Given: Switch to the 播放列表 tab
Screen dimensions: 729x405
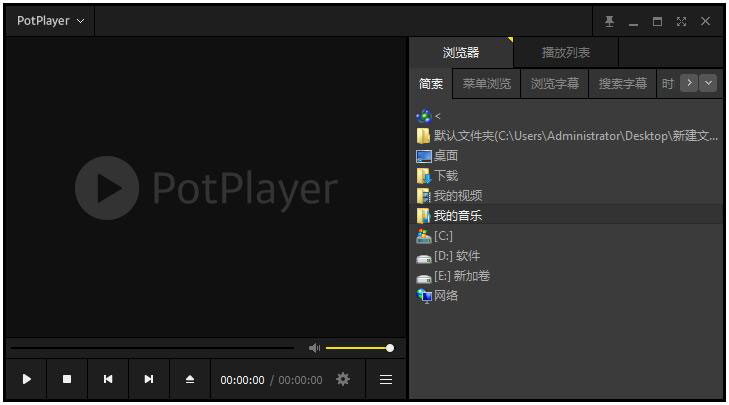Looking at the screenshot, I should [566, 53].
